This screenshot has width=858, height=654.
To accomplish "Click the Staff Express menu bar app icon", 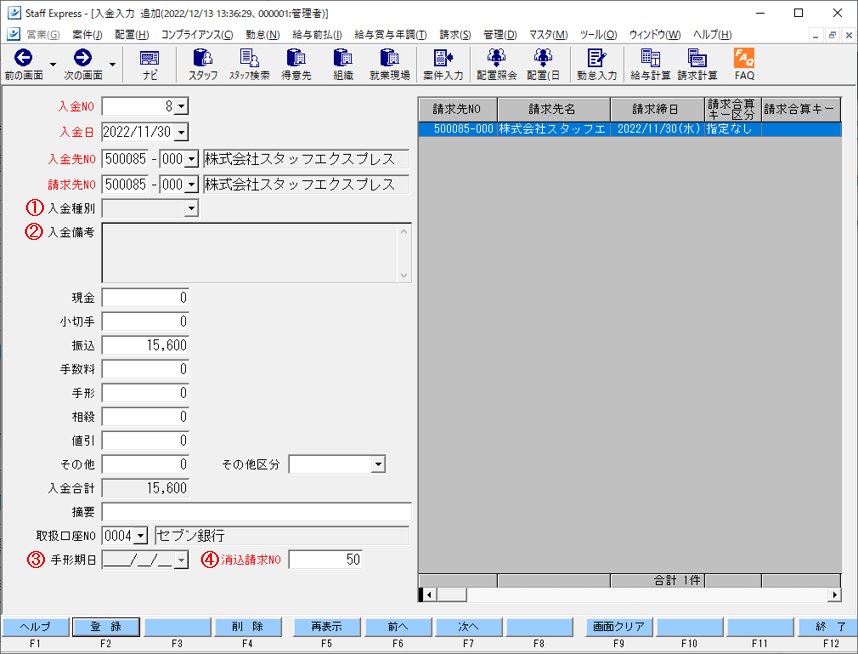I will coord(14,34).
